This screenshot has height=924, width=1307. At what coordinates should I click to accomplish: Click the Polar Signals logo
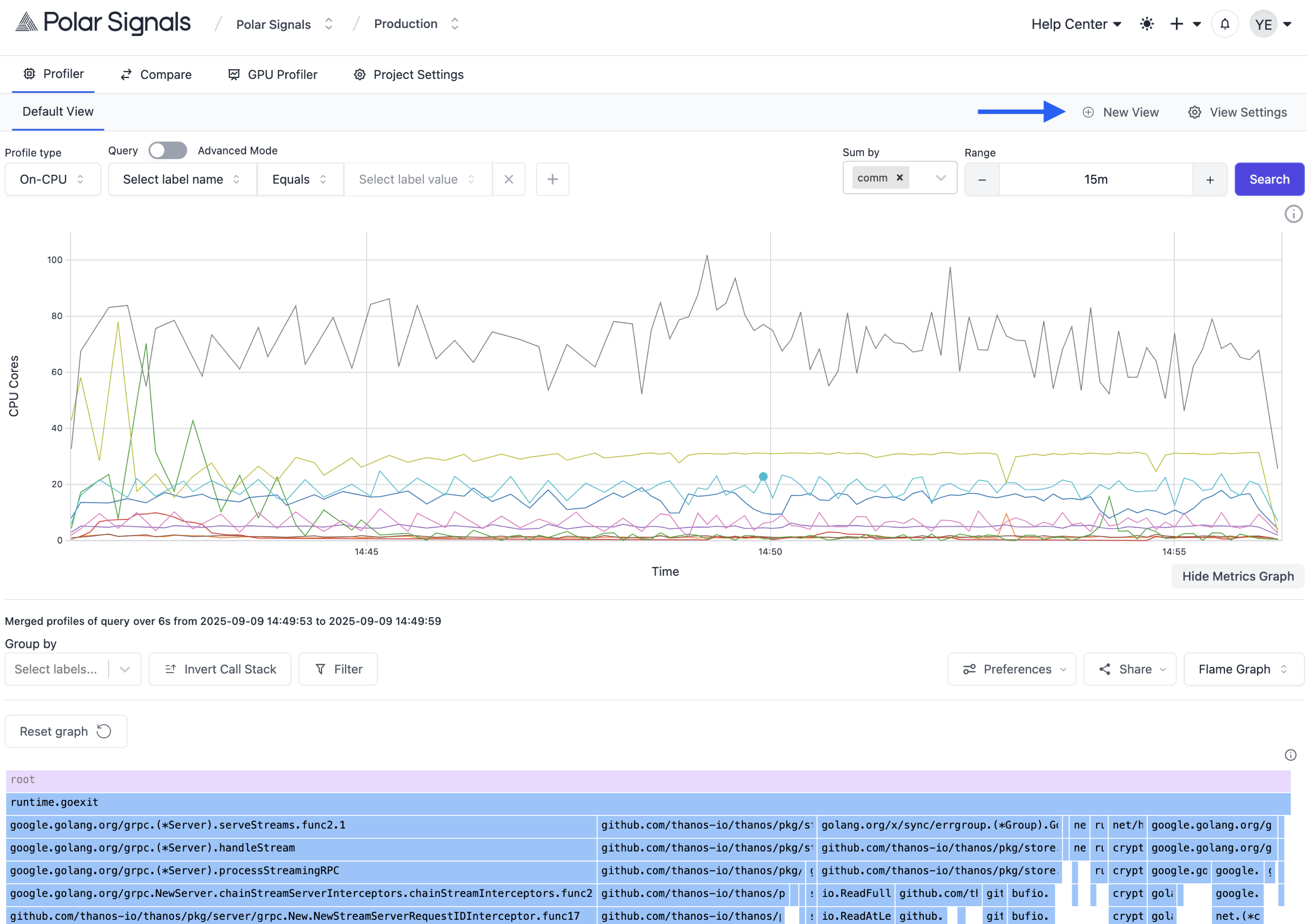pos(103,23)
